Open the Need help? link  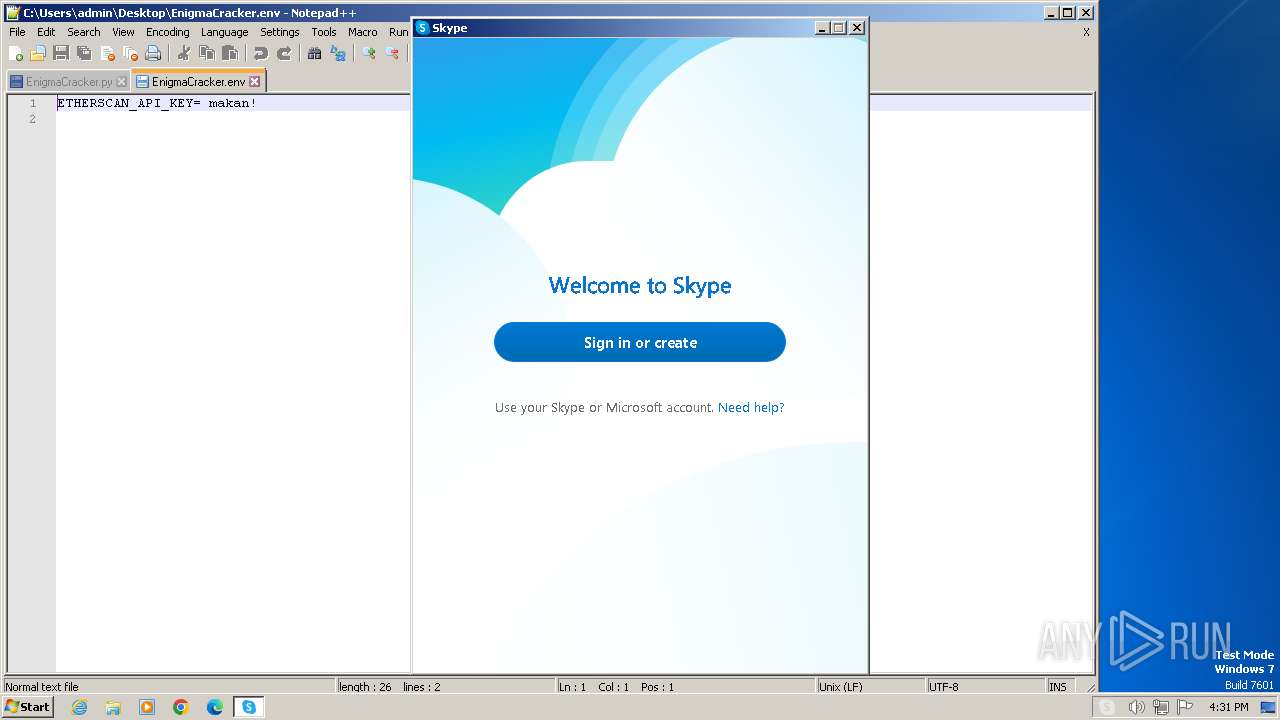click(751, 408)
